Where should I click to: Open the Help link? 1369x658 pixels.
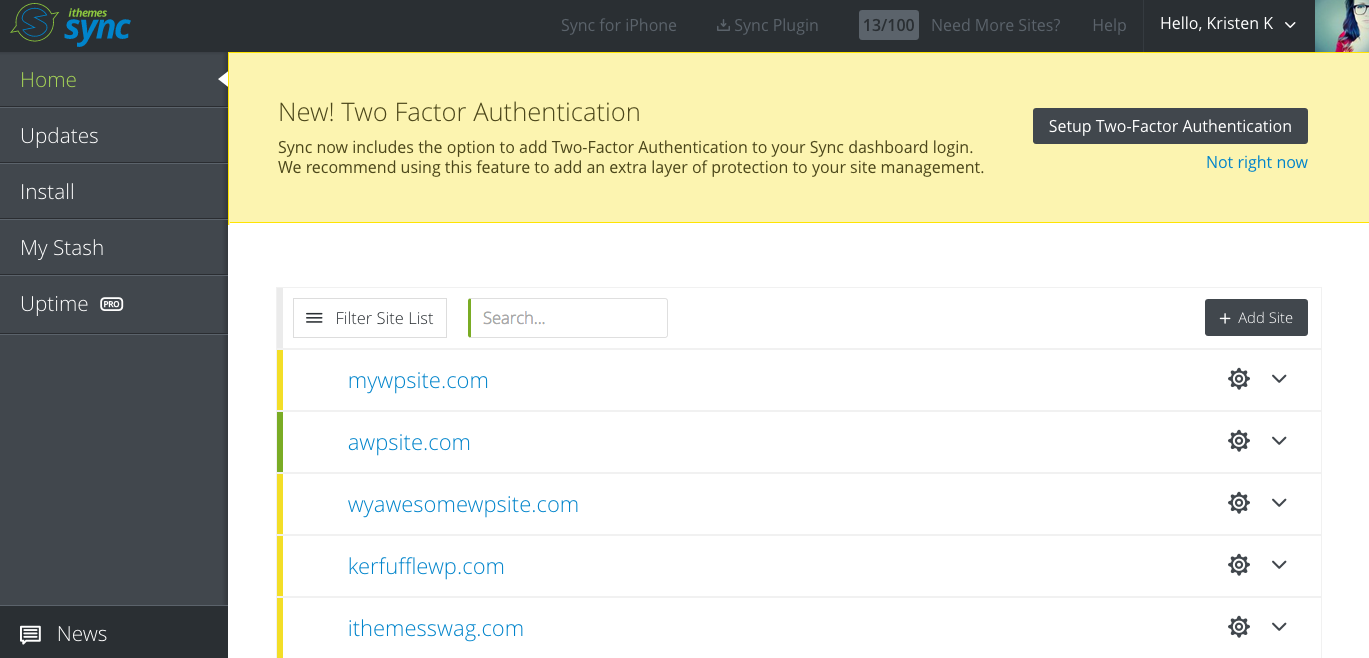point(1109,26)
